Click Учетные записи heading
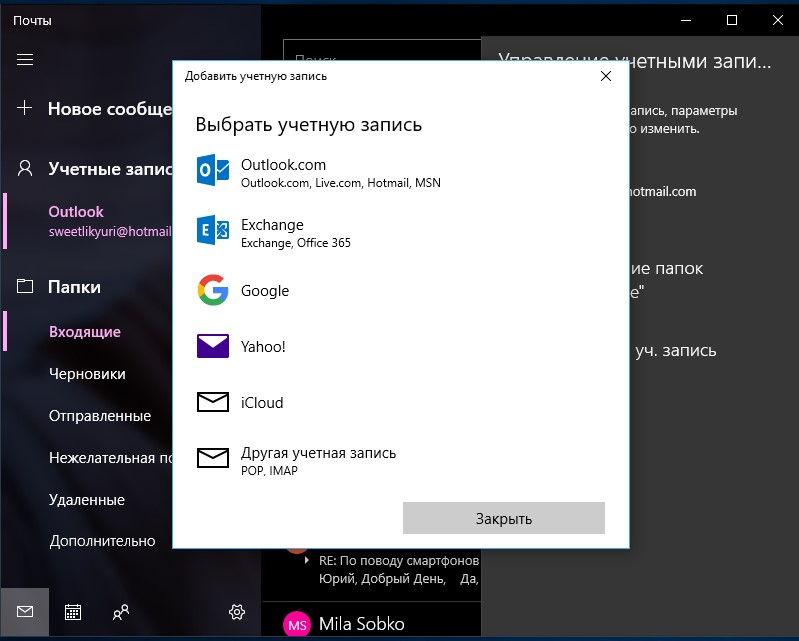Image resolution: width=799 pixels, height=641 pixels. pyautogui.click(x=110, y=169)
